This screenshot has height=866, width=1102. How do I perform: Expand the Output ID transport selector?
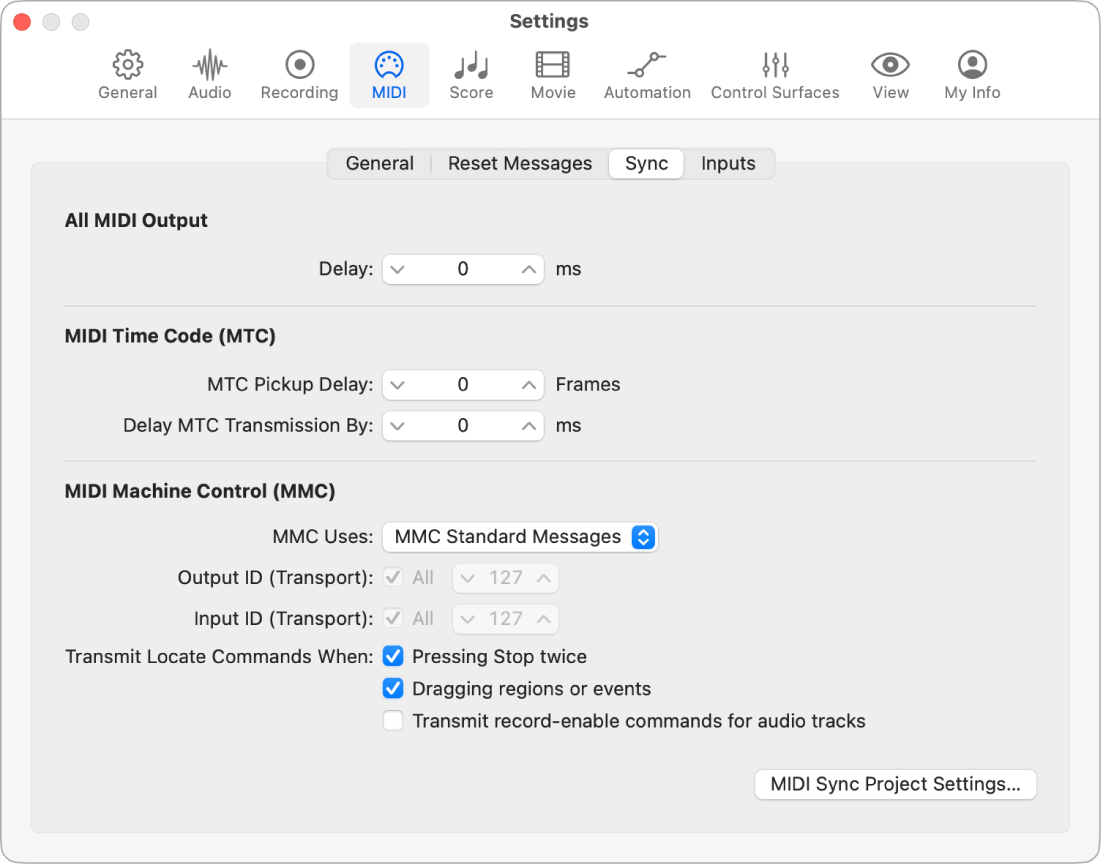[505, 578]
